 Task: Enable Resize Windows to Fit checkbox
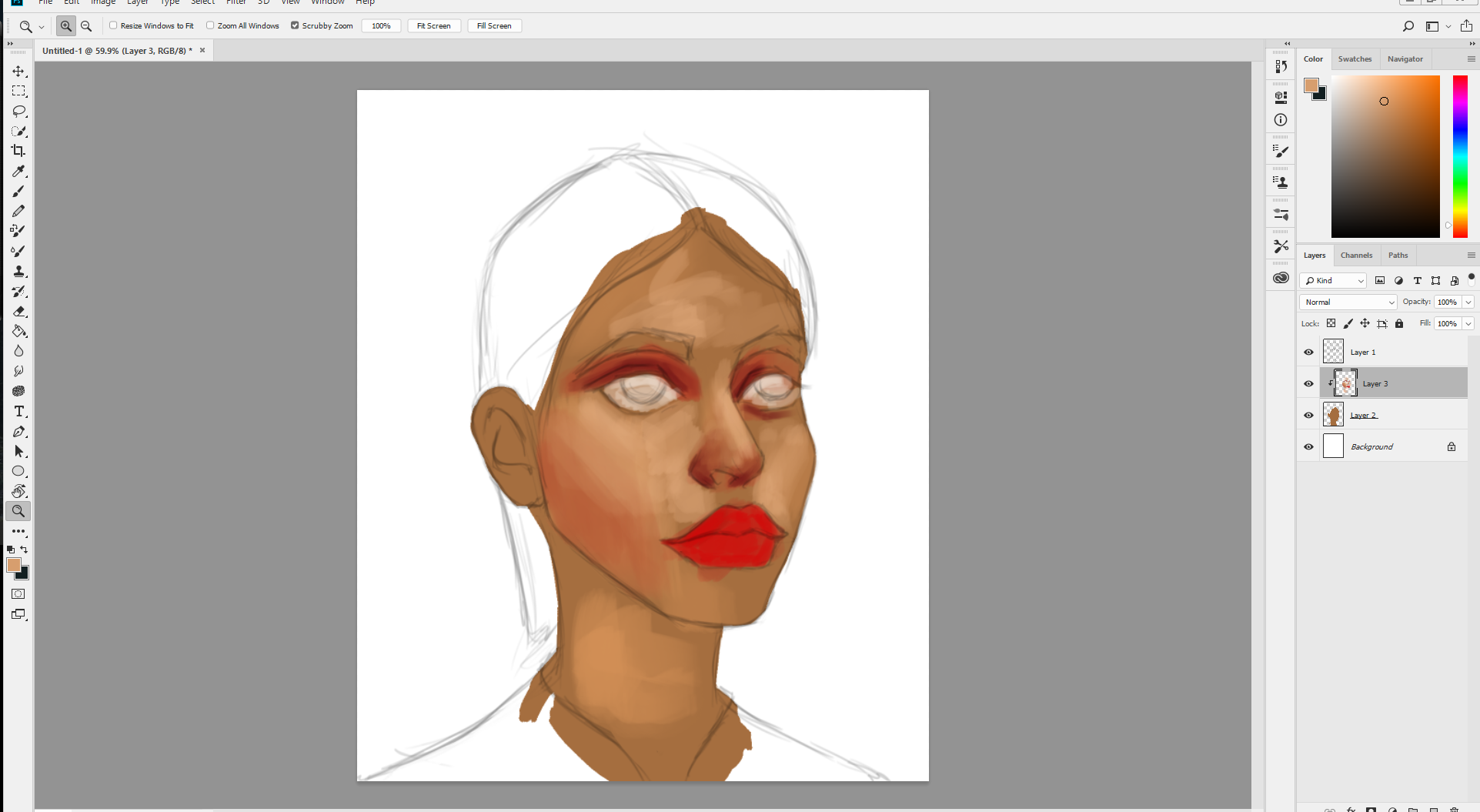[113, 25]
